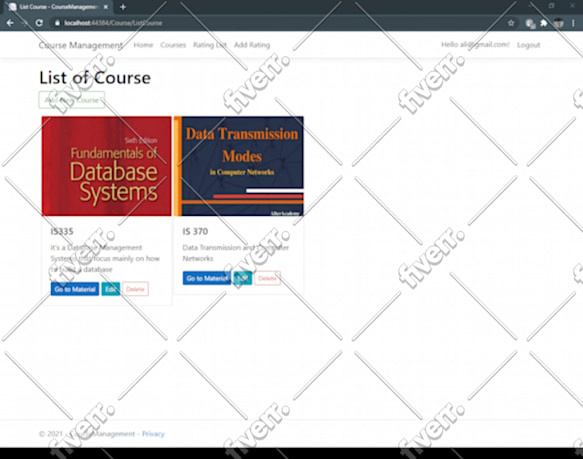The height and width of the screenshot is (459, 583).
Task: Open Add Rating in the navbar
Action: (x=252, y=45)
